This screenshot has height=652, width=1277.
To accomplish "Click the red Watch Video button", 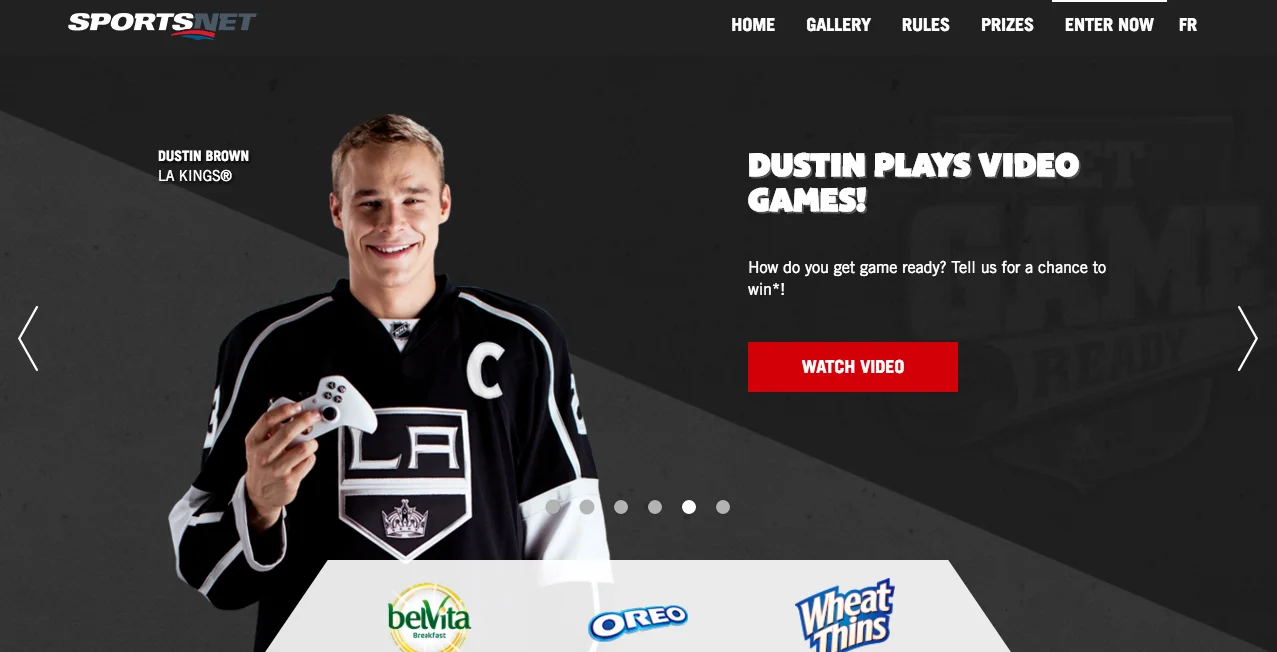I will click(x=853, y=367).
